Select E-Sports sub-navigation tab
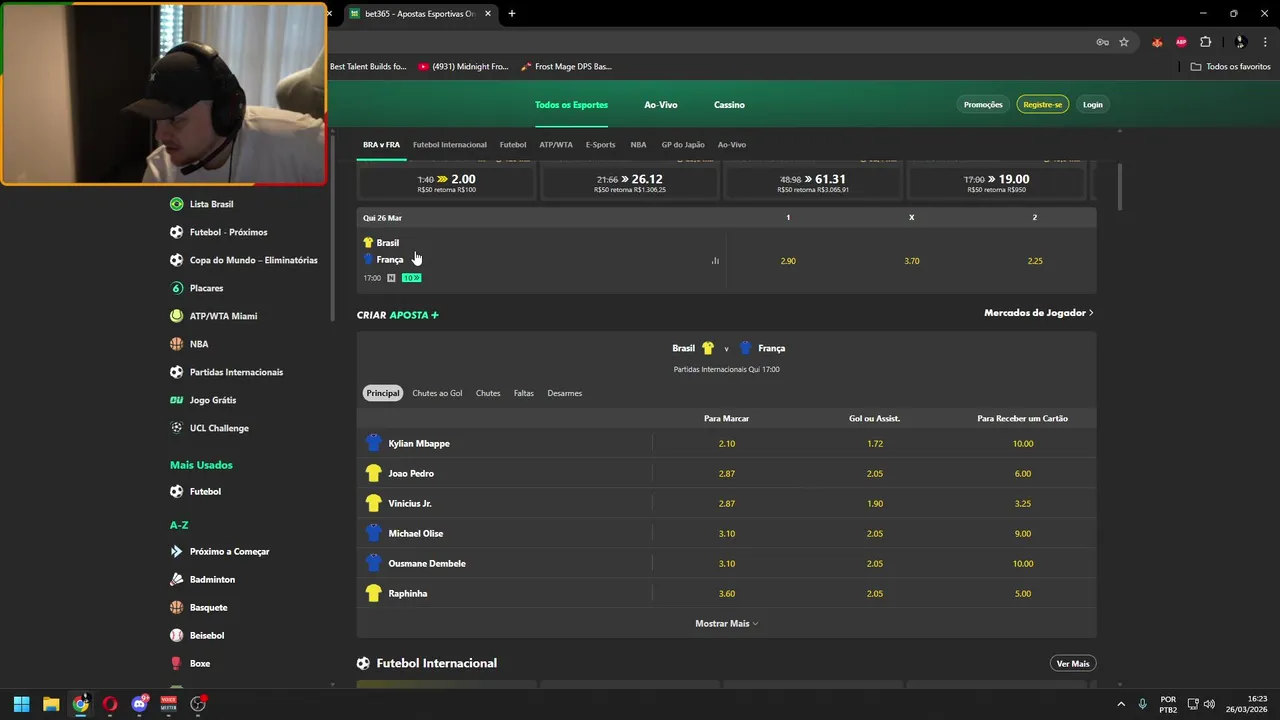Image resolution: width=1280 pixels, height=720 pixels. click(x=601, y=145)
